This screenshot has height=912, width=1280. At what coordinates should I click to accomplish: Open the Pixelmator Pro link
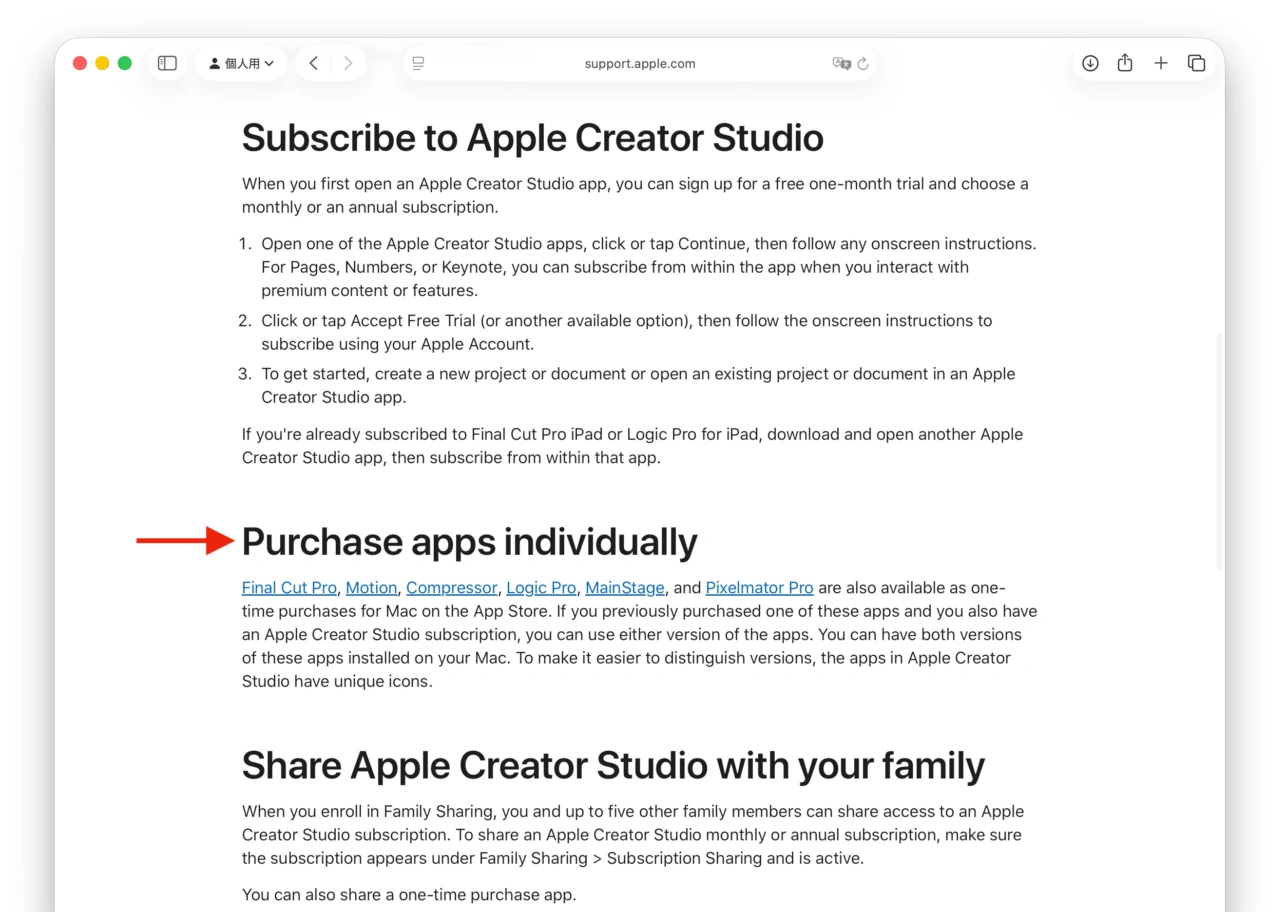pos(759,587)
